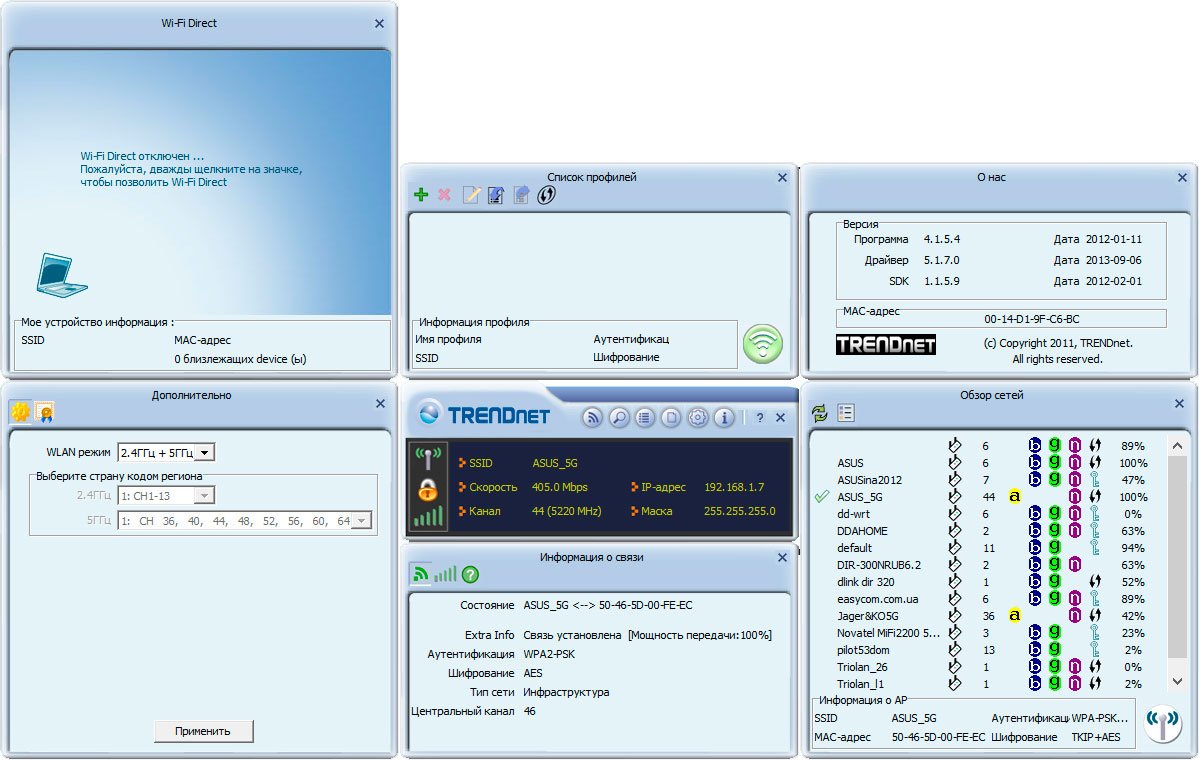
Task: Click the pencil edit profile icon
Action: coord(471,195)
